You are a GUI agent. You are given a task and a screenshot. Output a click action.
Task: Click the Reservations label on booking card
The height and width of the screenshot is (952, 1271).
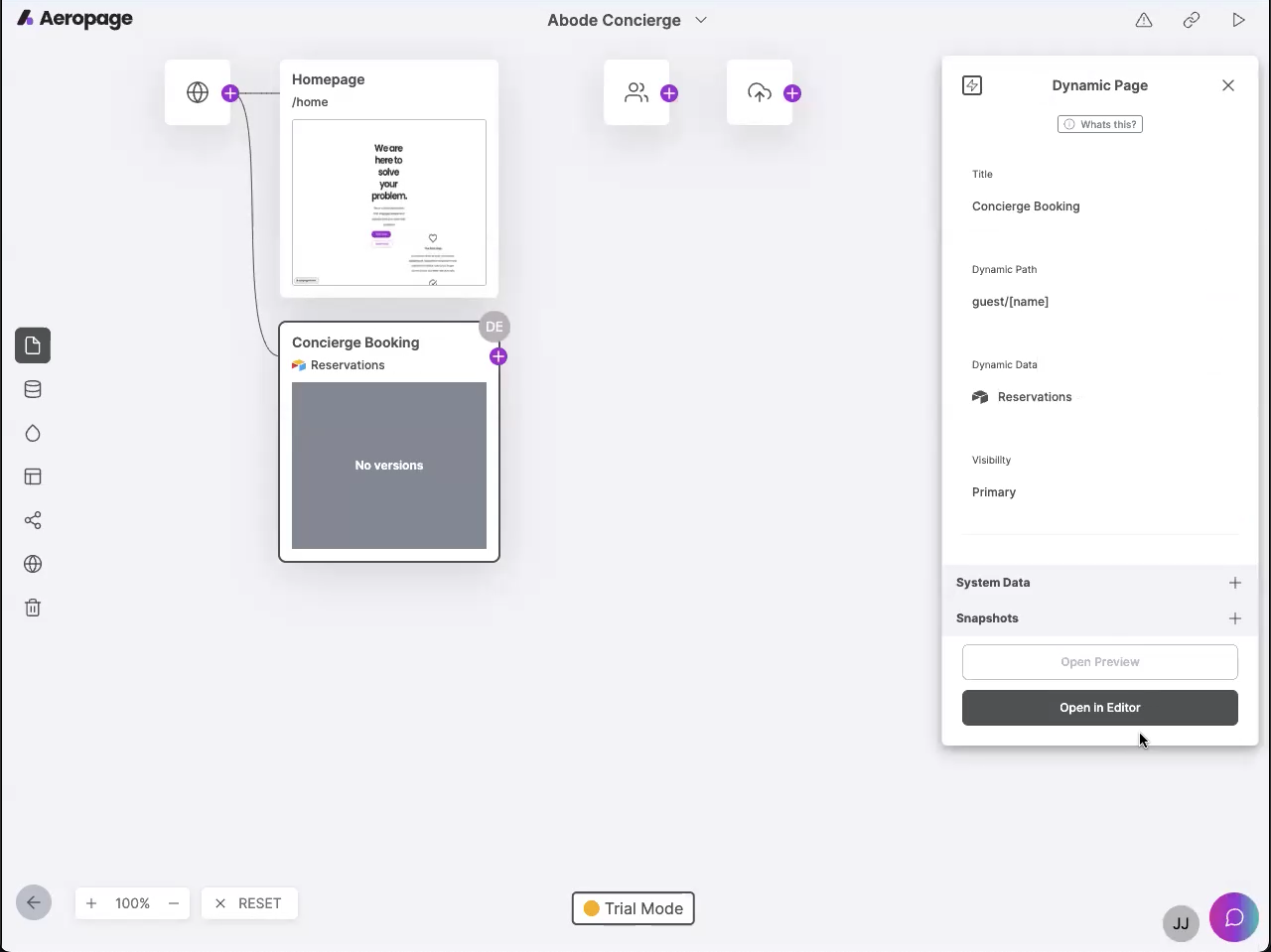click(x=348, y=365)
